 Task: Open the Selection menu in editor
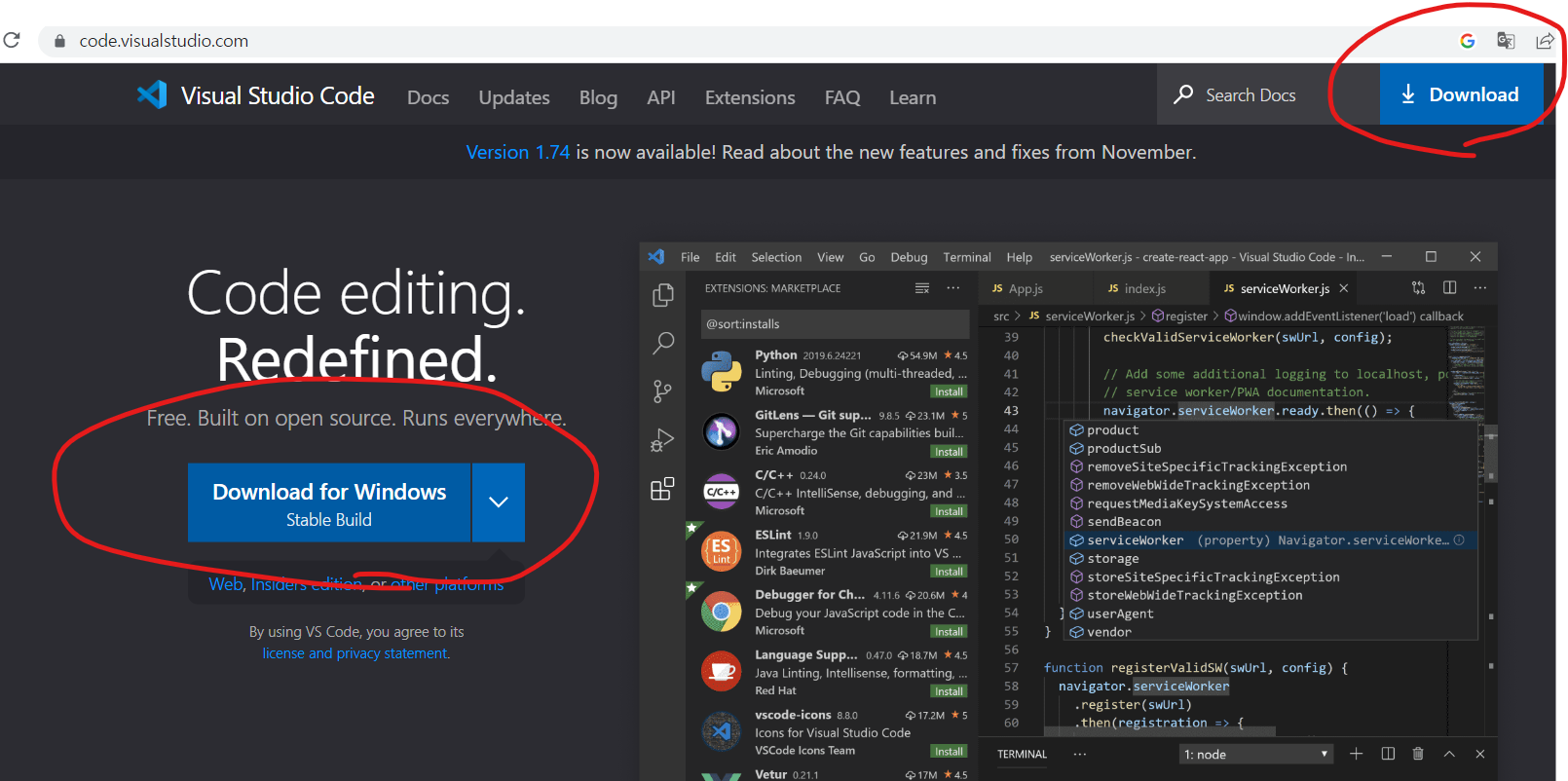pyautogui.click(x=776, y=257)
